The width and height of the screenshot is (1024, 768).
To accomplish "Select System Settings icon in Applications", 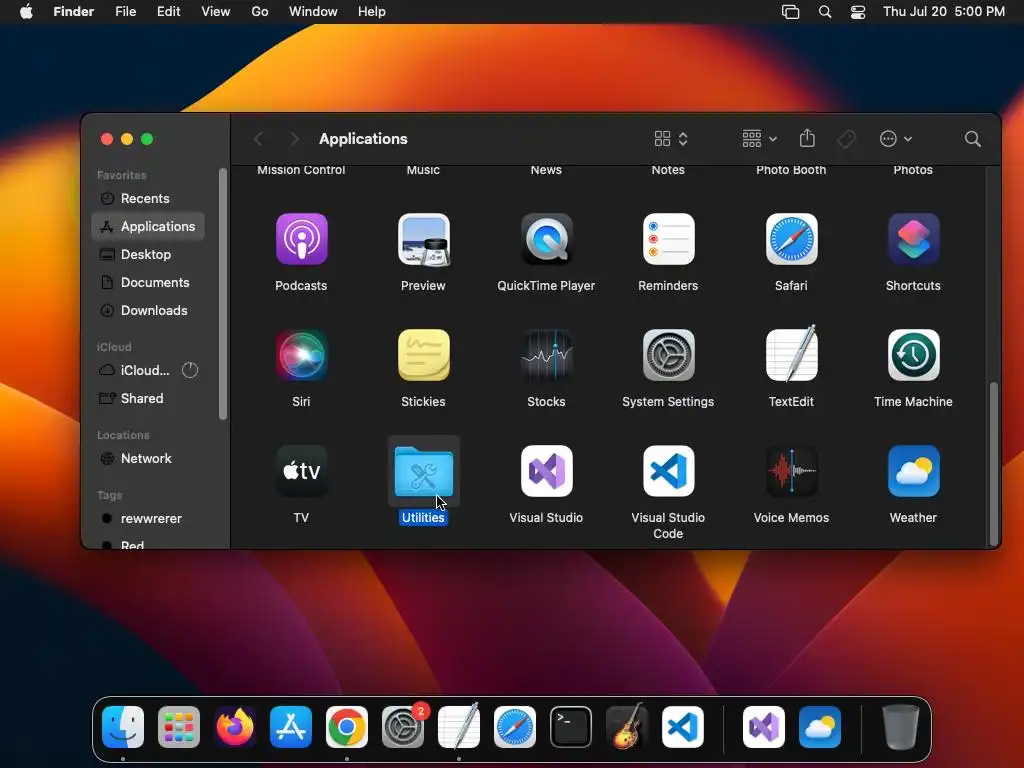I will click(668, 355).
